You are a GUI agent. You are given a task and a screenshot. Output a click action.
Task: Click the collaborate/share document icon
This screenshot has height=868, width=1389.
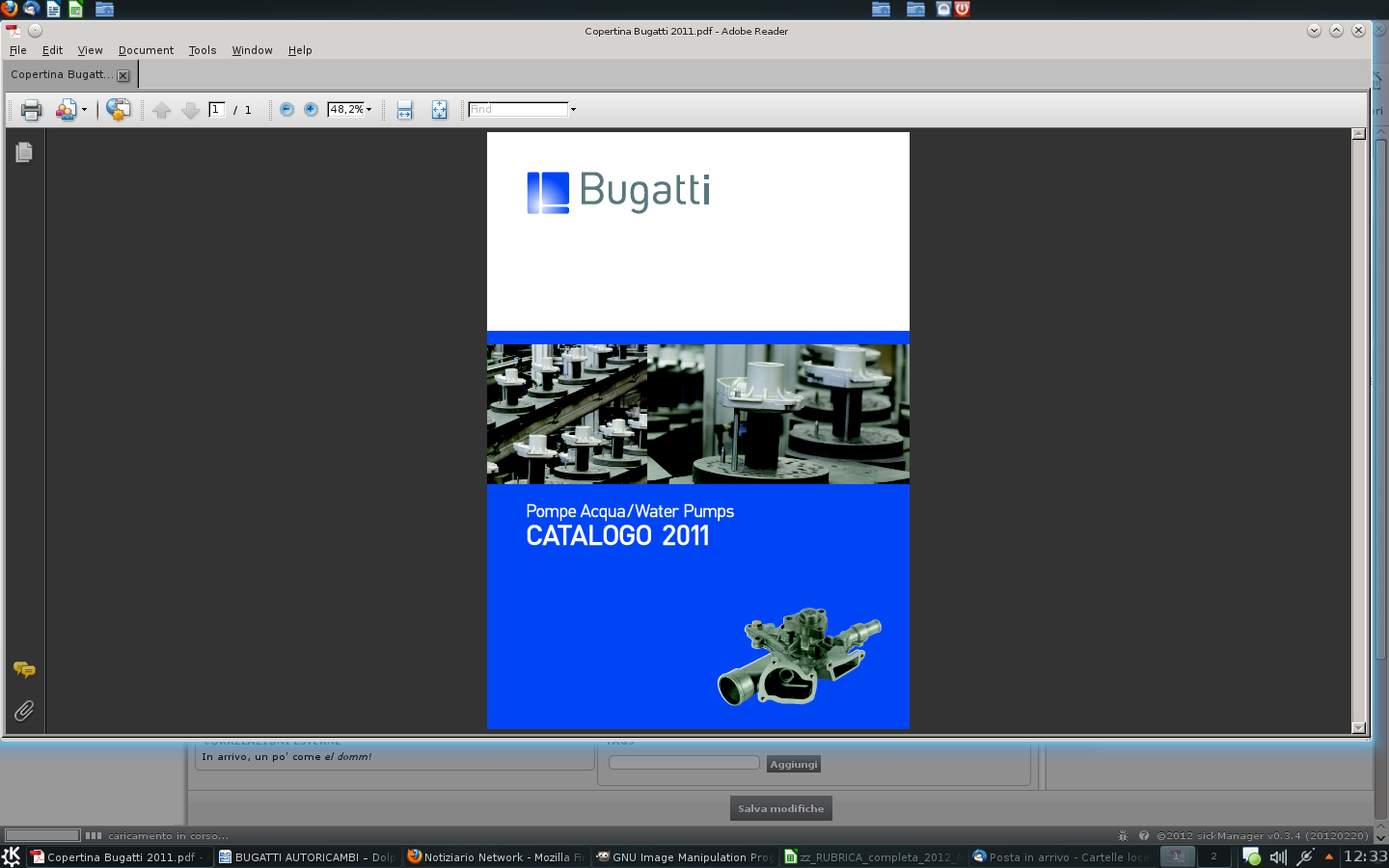[x=65, y=110]
